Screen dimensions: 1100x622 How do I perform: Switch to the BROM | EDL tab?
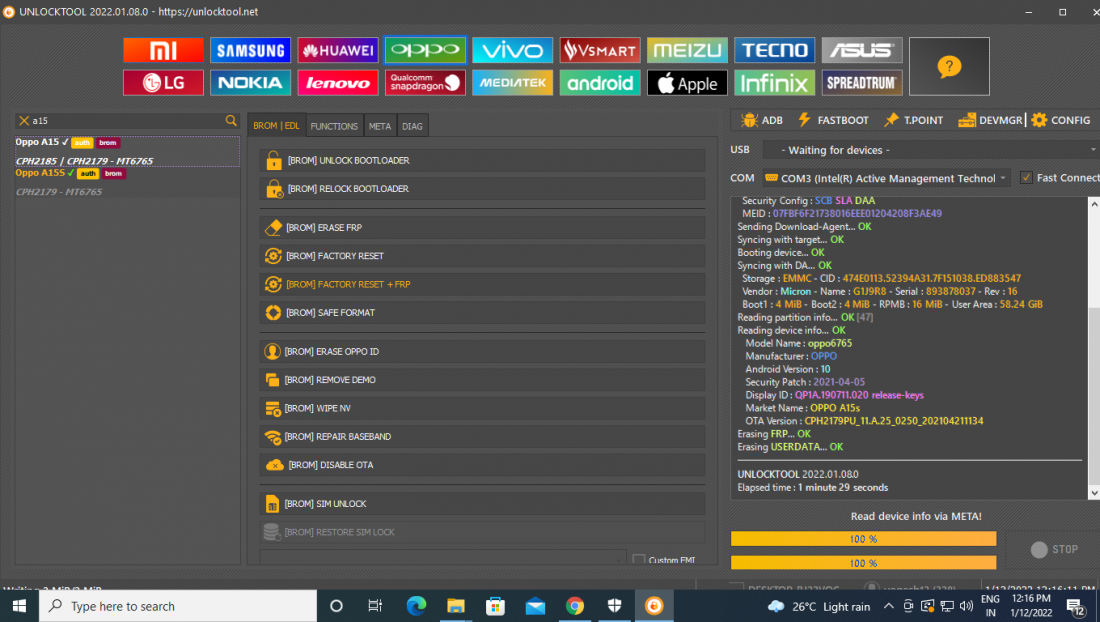(x=276, y=126)
